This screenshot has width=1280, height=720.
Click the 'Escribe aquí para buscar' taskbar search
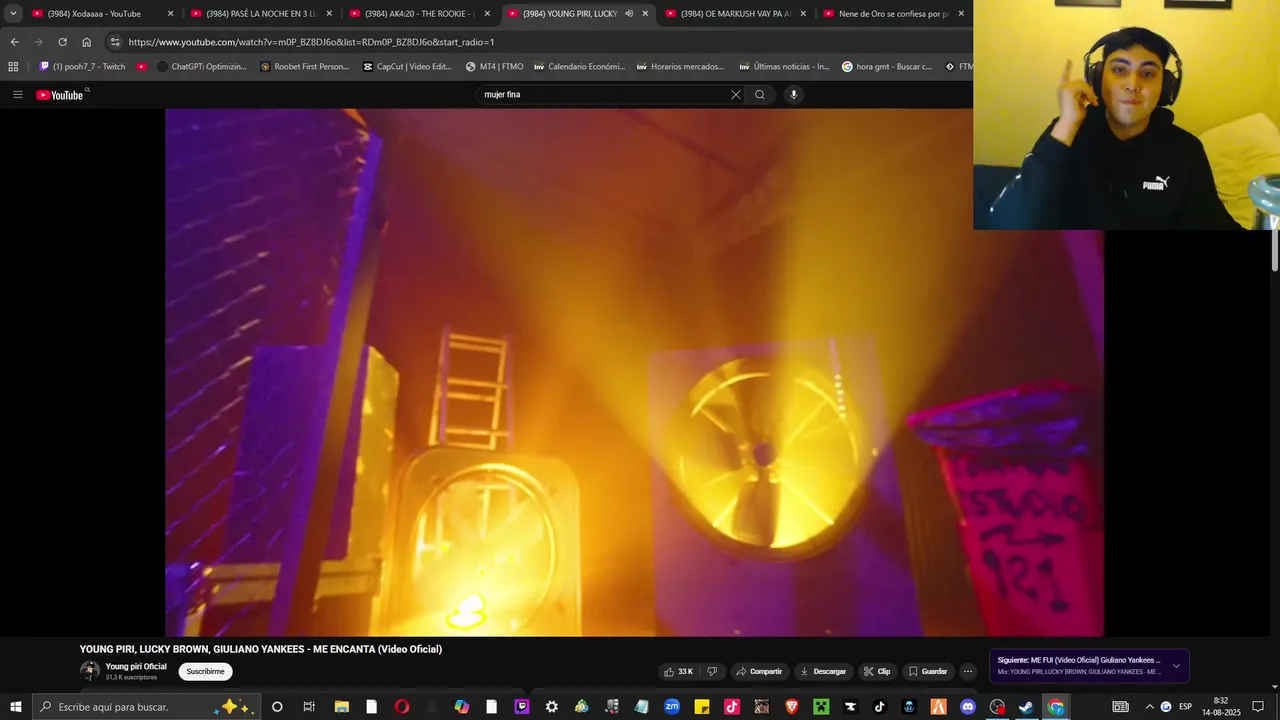click(146, 707)
